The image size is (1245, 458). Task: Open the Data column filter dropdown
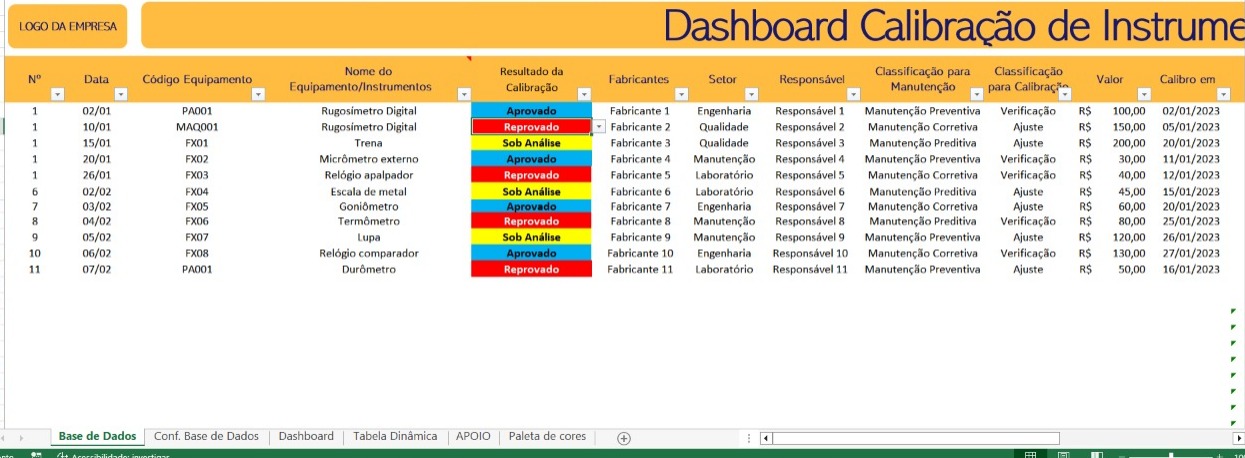[x=121, y=94]
